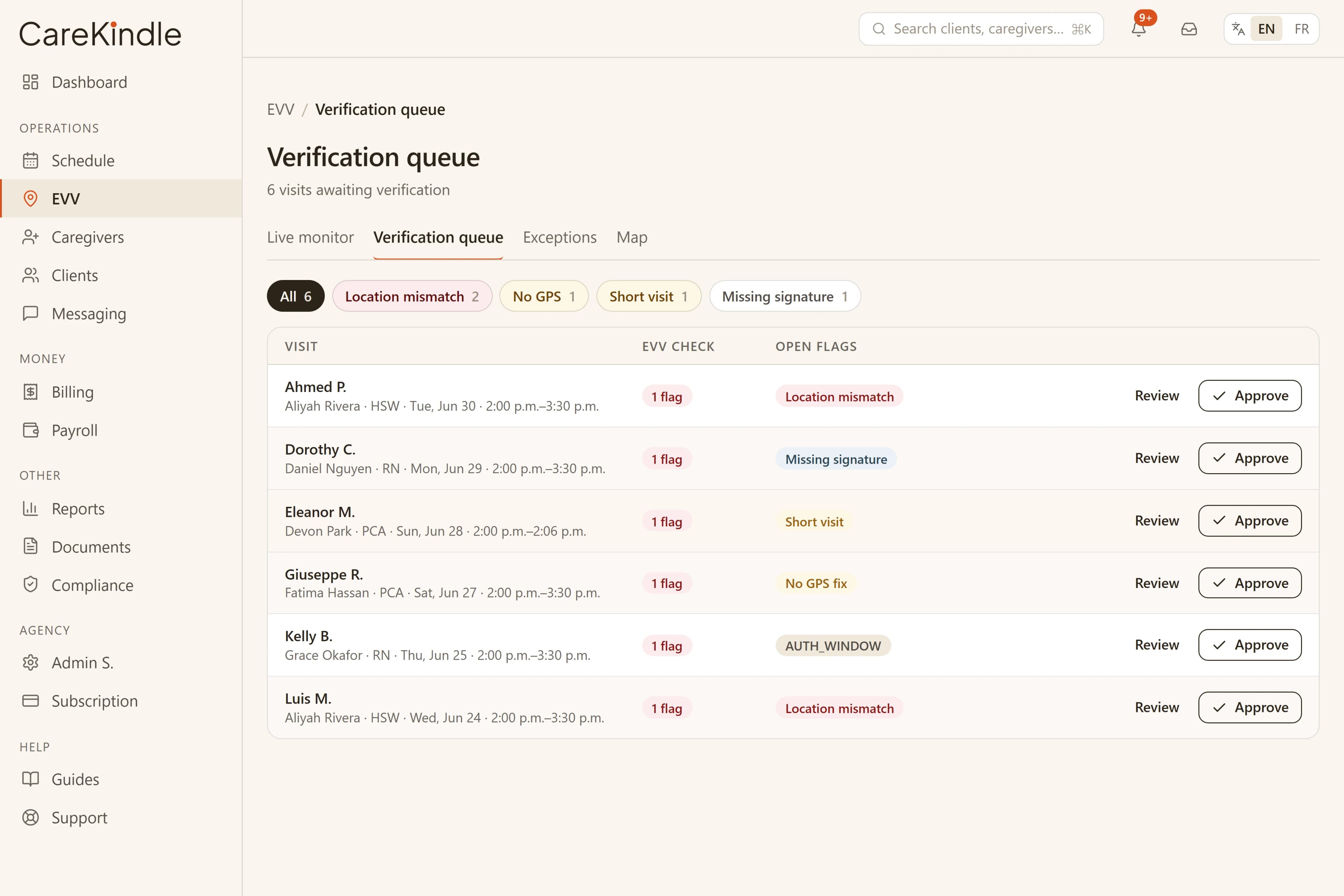Viewport: 1344px width, 896px height.
Task: Click the search magnifier icon
Action: (879, 29)
